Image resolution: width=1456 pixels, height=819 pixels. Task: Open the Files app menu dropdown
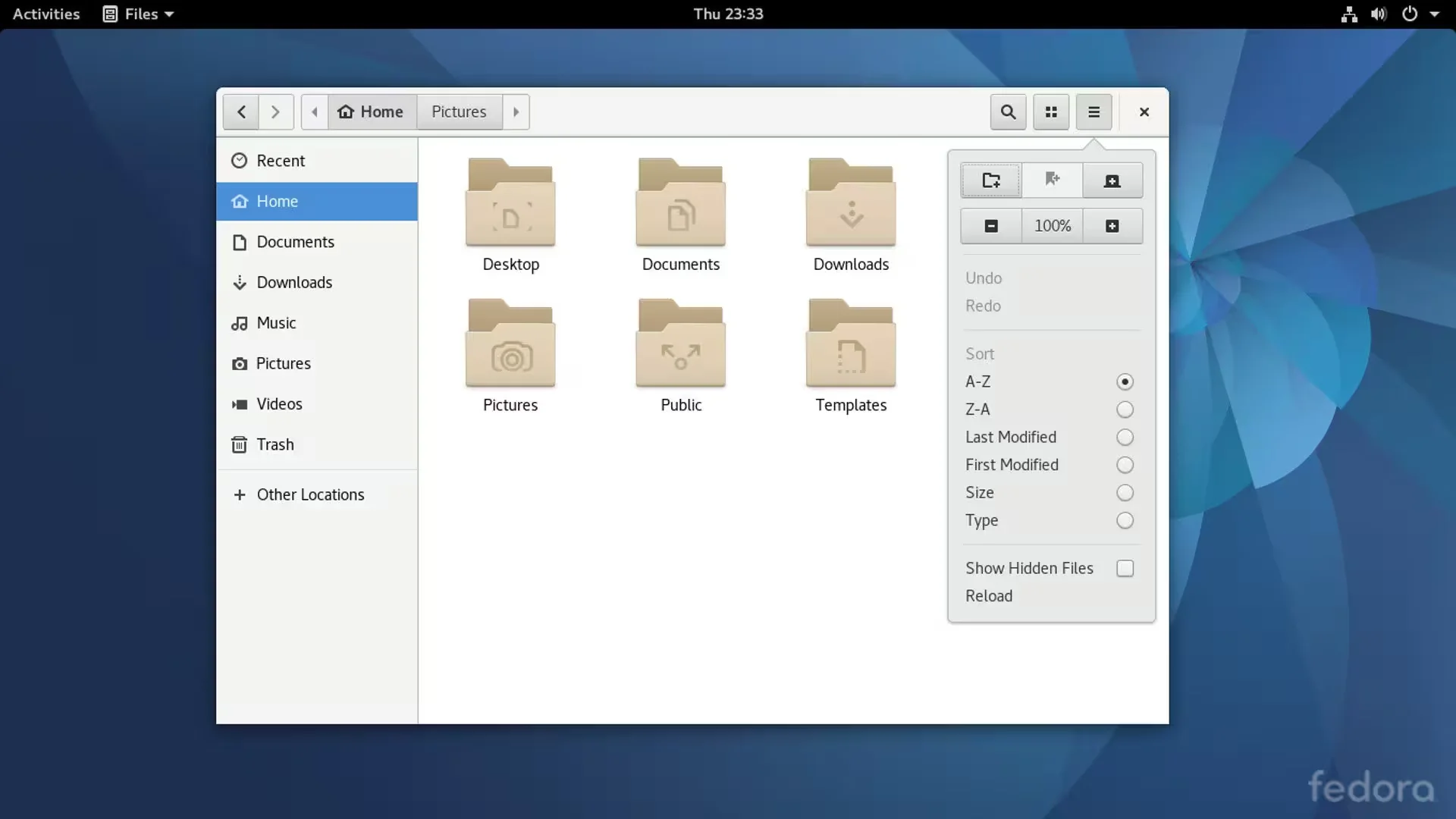tap(140, 14)
